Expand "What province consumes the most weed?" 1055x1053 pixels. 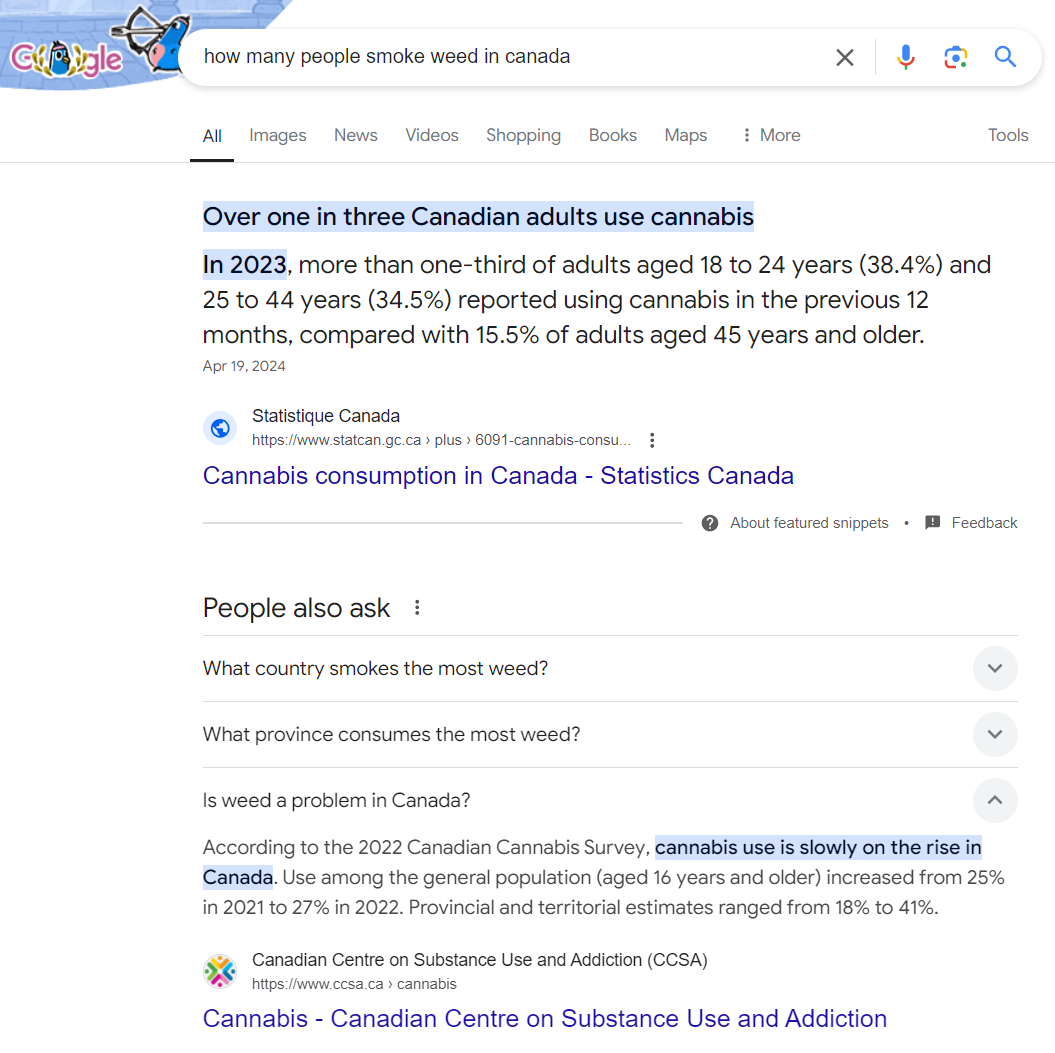610,734
